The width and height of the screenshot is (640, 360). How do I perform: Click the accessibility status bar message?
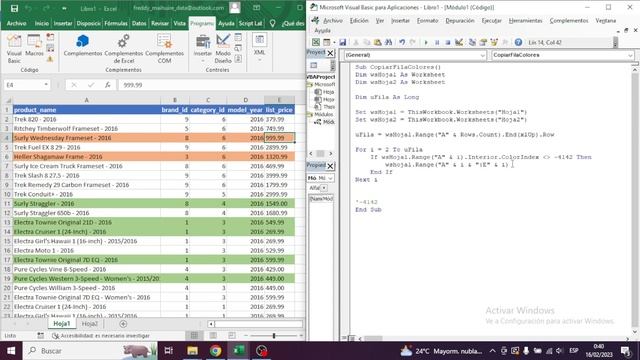pos(100,336)
